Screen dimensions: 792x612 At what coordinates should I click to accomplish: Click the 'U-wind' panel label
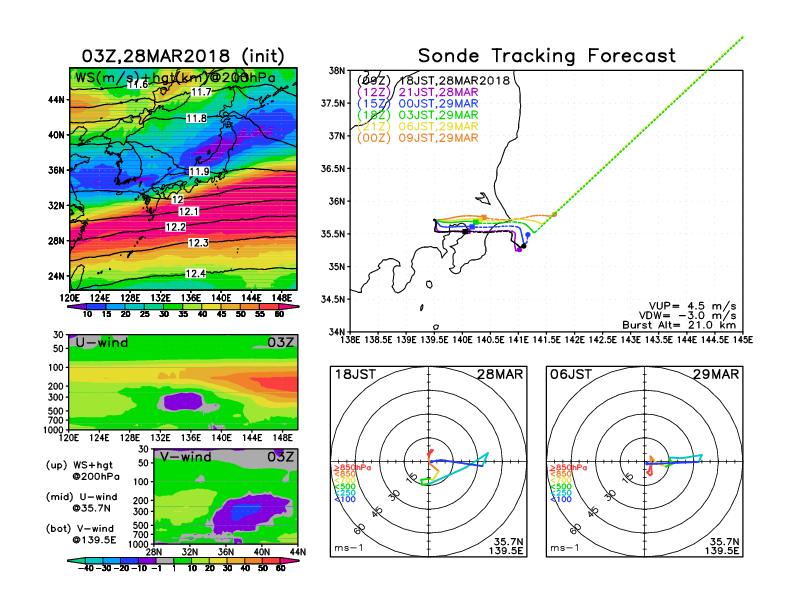(x=102, y=343)
